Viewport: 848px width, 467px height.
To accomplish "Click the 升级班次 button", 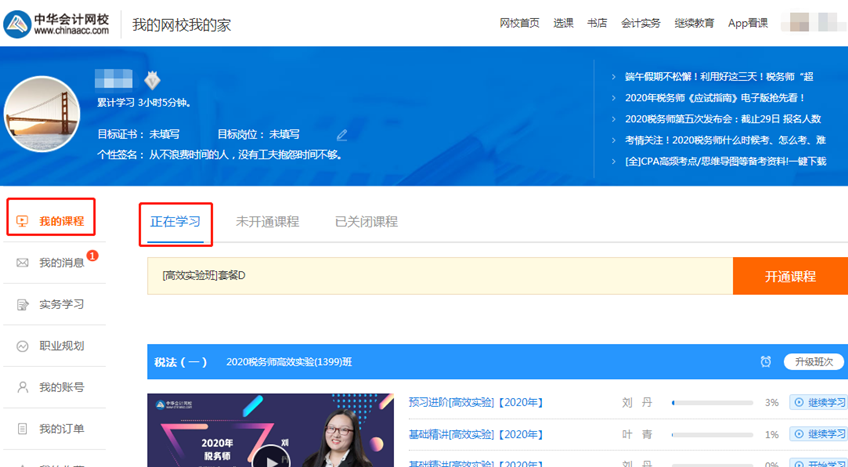I will 813,362.
